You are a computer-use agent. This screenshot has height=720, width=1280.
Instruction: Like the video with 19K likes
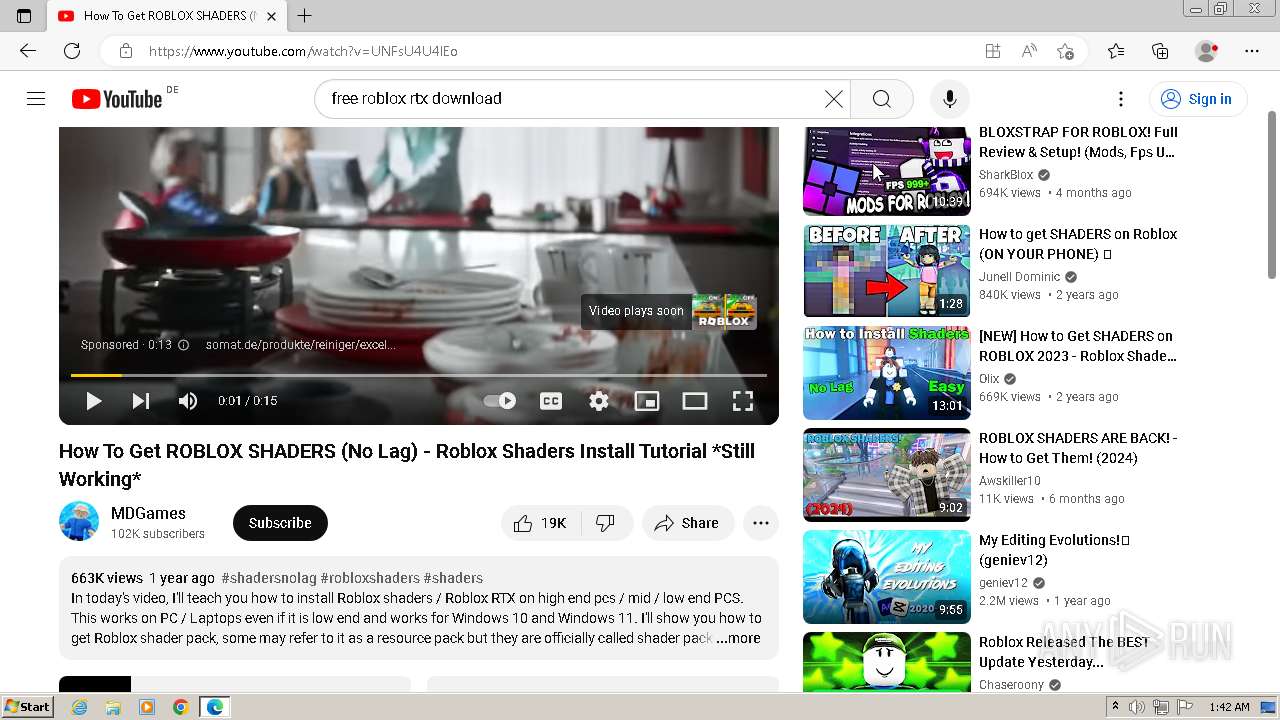click(541, 523)
